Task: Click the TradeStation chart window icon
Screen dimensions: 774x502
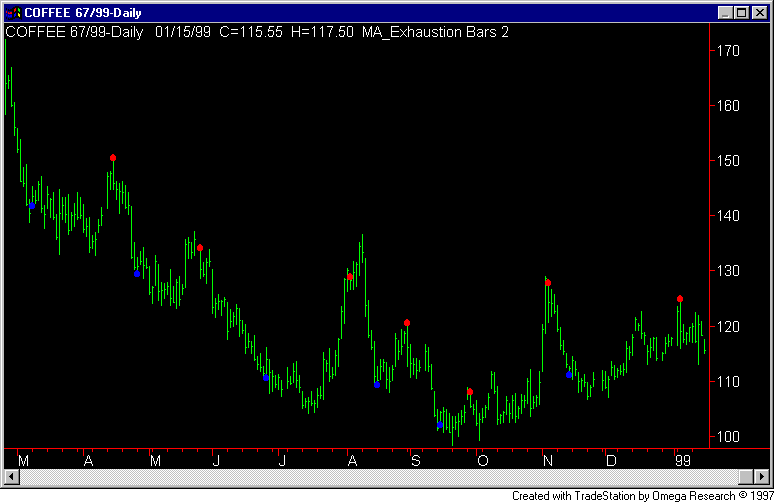Action: [13, 12]
